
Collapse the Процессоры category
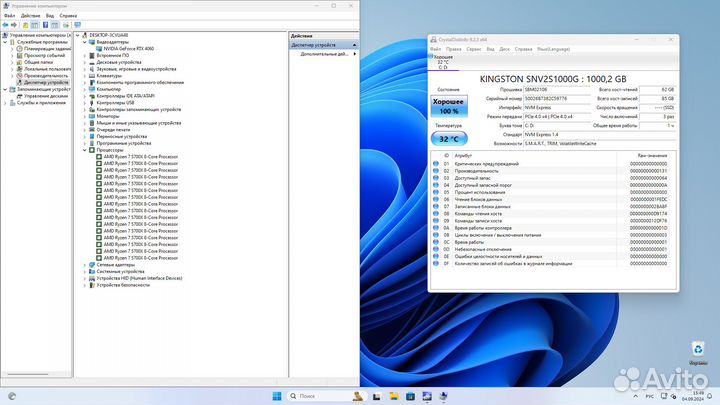[x=85, y=150]
